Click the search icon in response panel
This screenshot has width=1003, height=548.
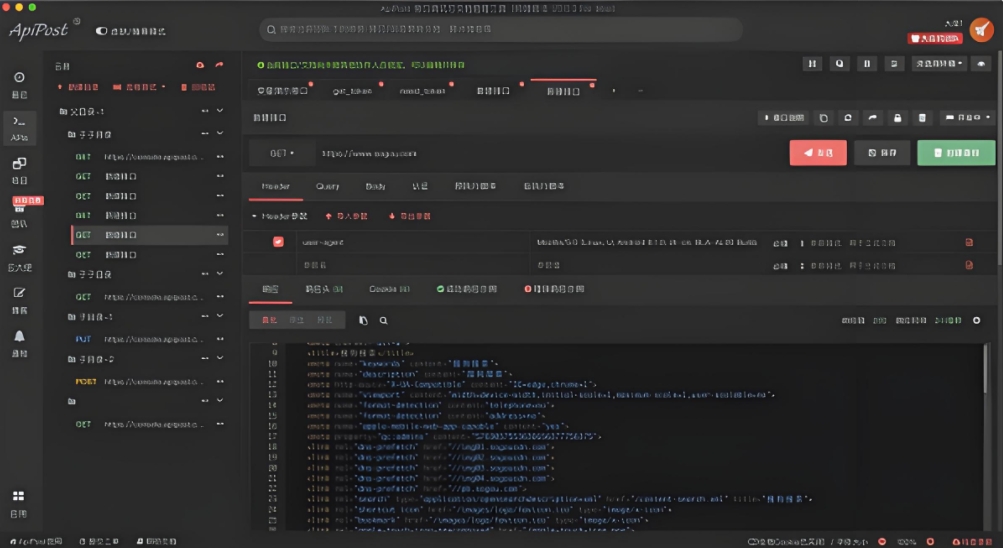(x=383, y=321)
